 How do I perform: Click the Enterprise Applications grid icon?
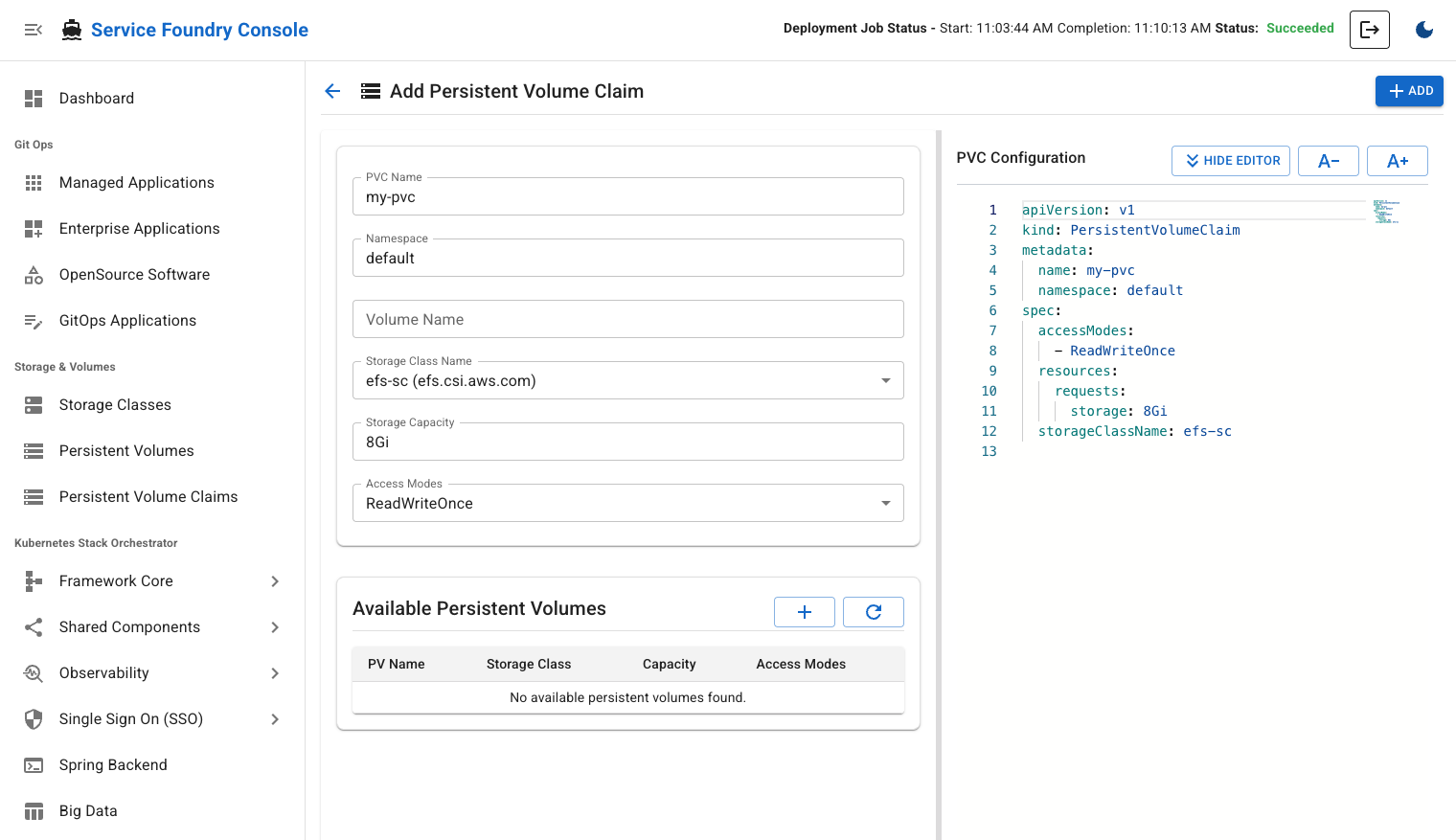tap(34, 228)
